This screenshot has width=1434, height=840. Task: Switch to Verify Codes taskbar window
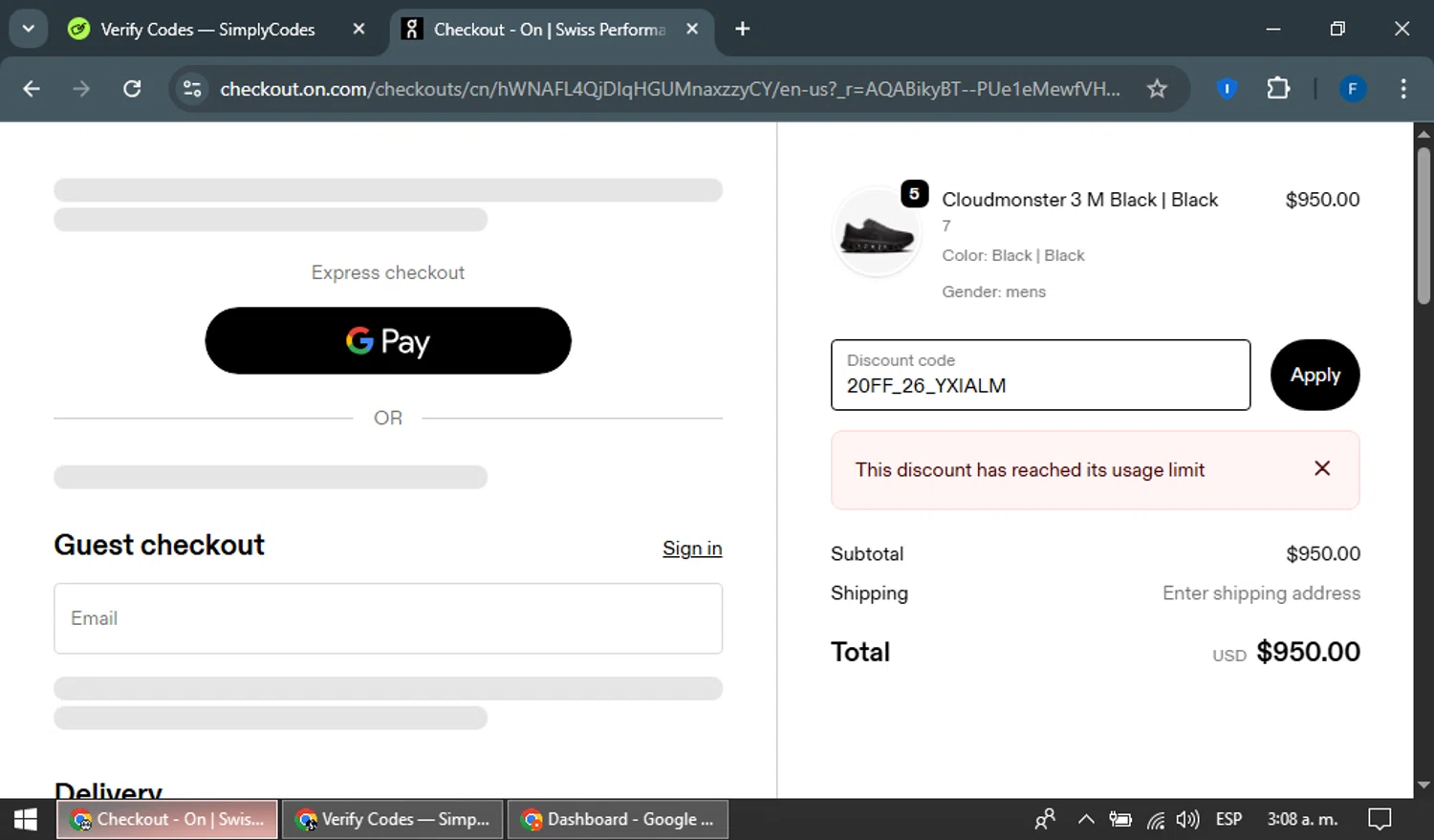[x=393, y=819]
